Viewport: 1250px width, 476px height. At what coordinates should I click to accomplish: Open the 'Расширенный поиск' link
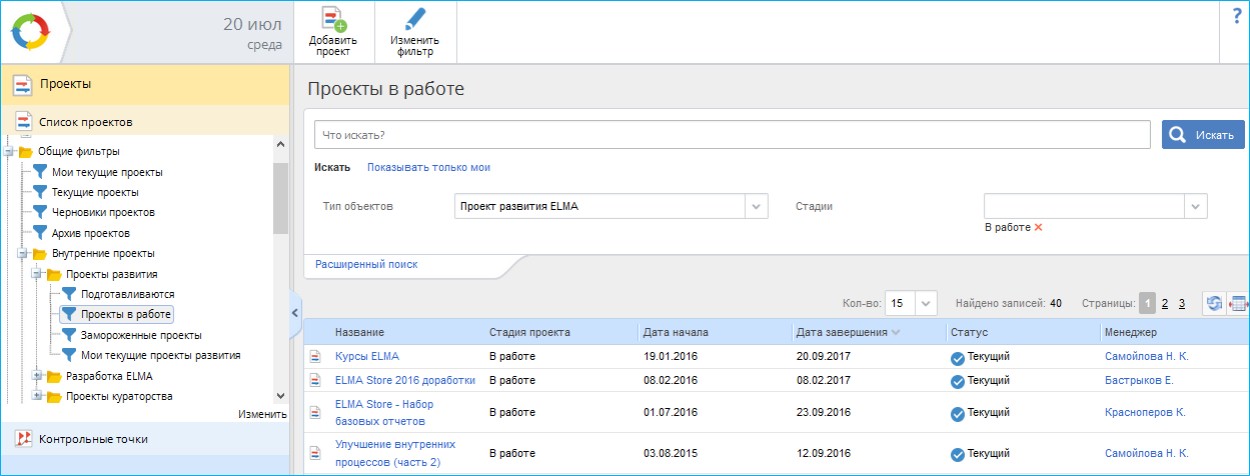pyautogui.click(x=366, y=265)
